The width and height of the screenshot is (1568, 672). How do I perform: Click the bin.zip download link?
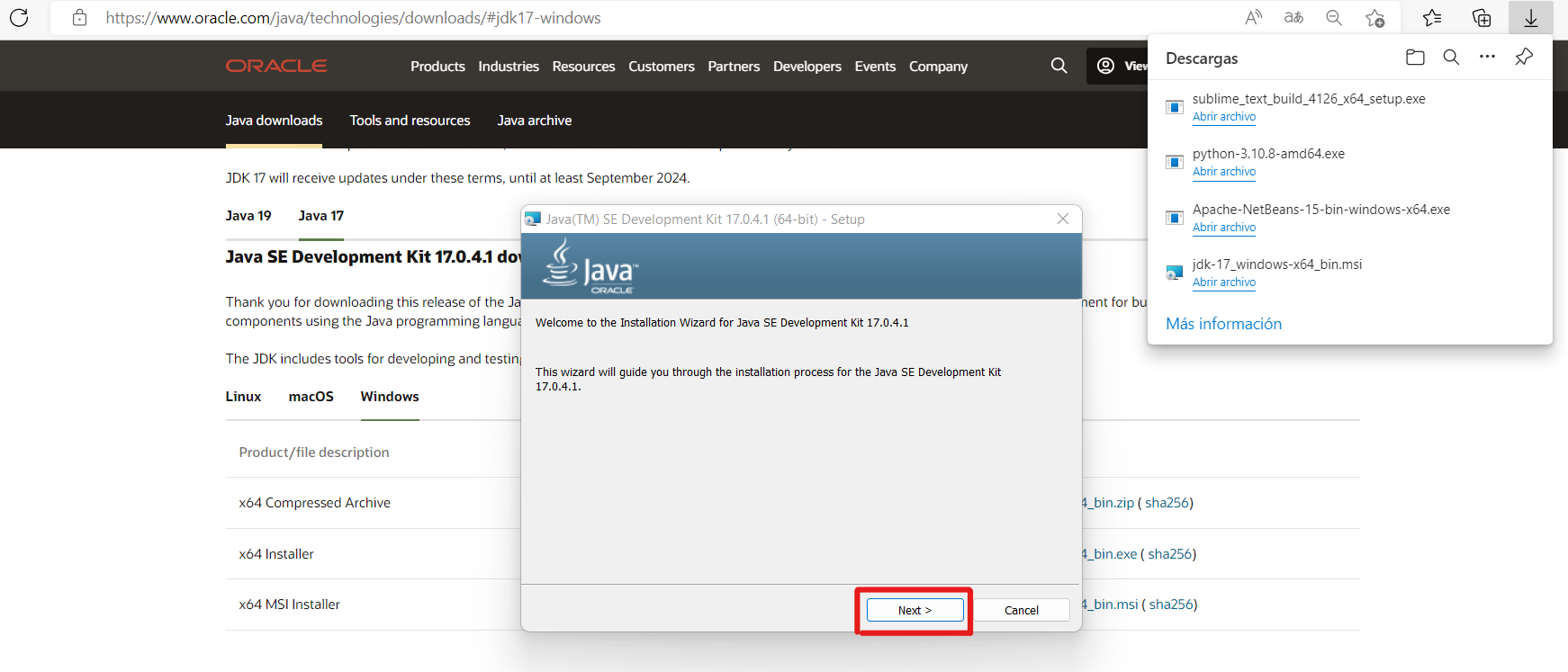point(1108,503)
